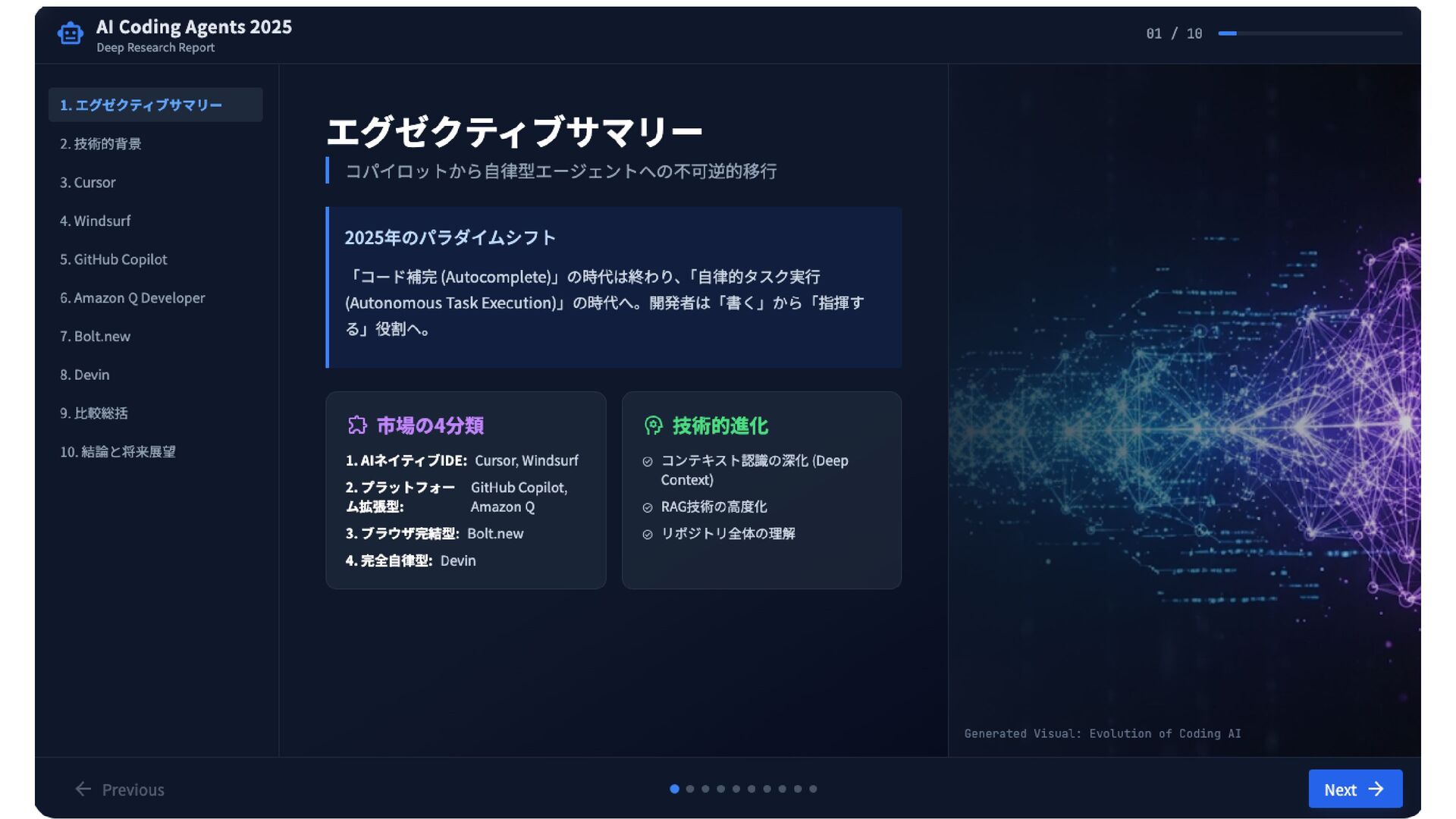Go to the Next slide
Viewport: 1456px width, 819px height.
click(x=1354, y=789)
